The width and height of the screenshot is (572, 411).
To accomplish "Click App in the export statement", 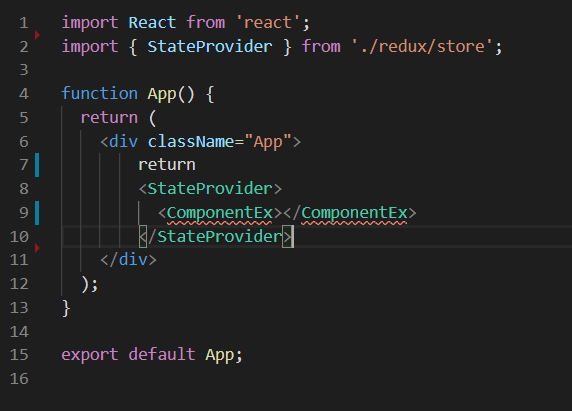I will point(219,356).
